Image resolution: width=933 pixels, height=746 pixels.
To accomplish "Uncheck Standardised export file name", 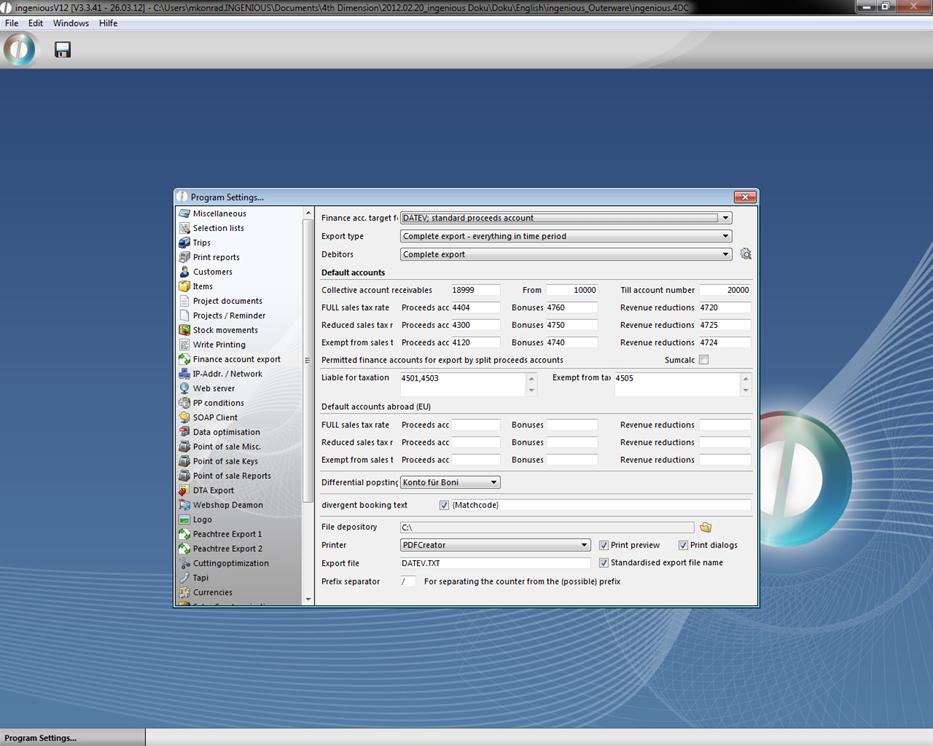I will click(x=604, y=563).
